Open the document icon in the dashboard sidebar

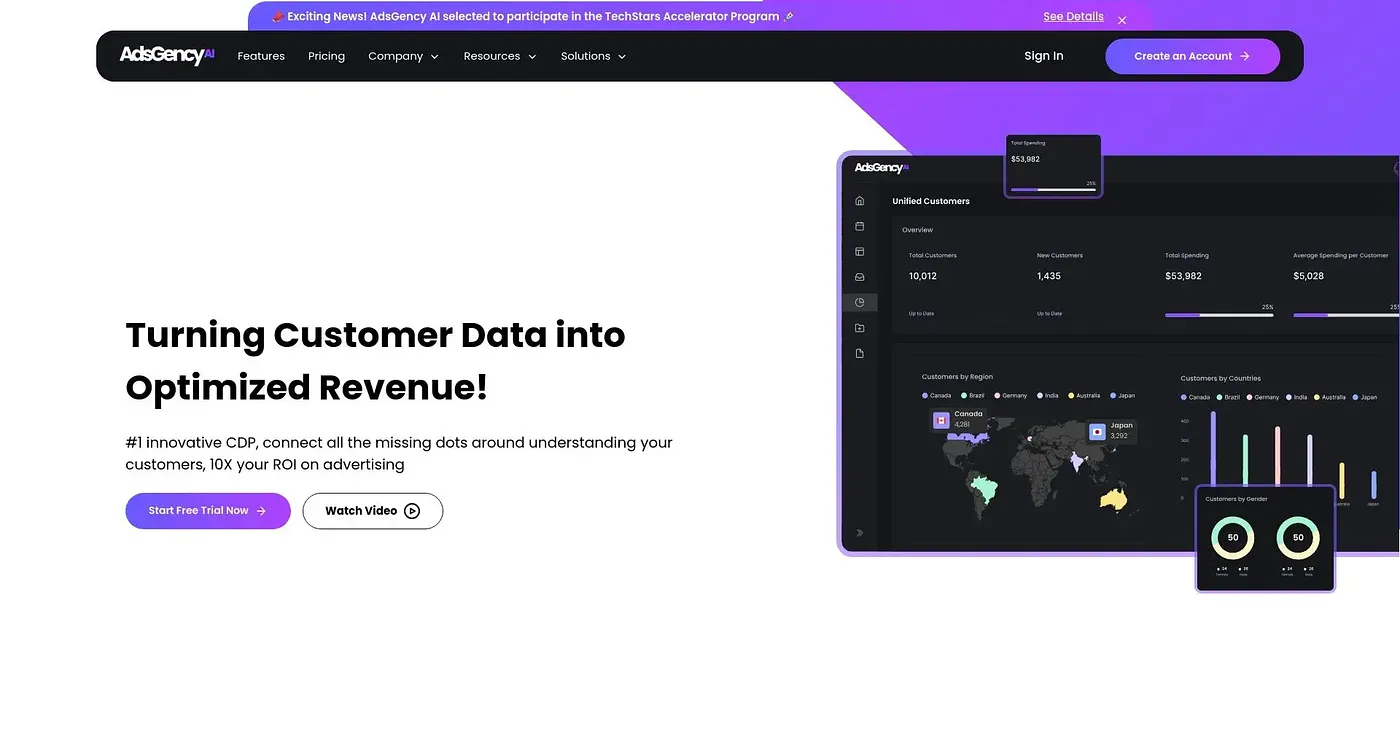pyautogui.click(x=859, y=354)
